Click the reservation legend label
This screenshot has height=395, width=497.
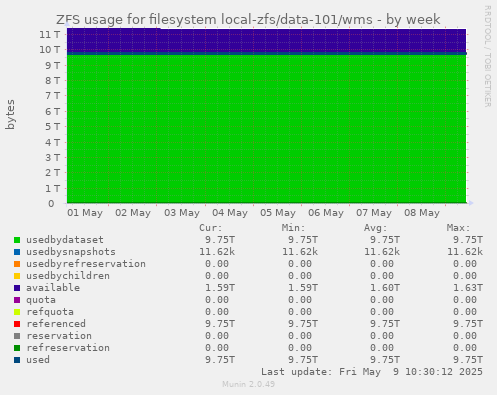point(59,336)
